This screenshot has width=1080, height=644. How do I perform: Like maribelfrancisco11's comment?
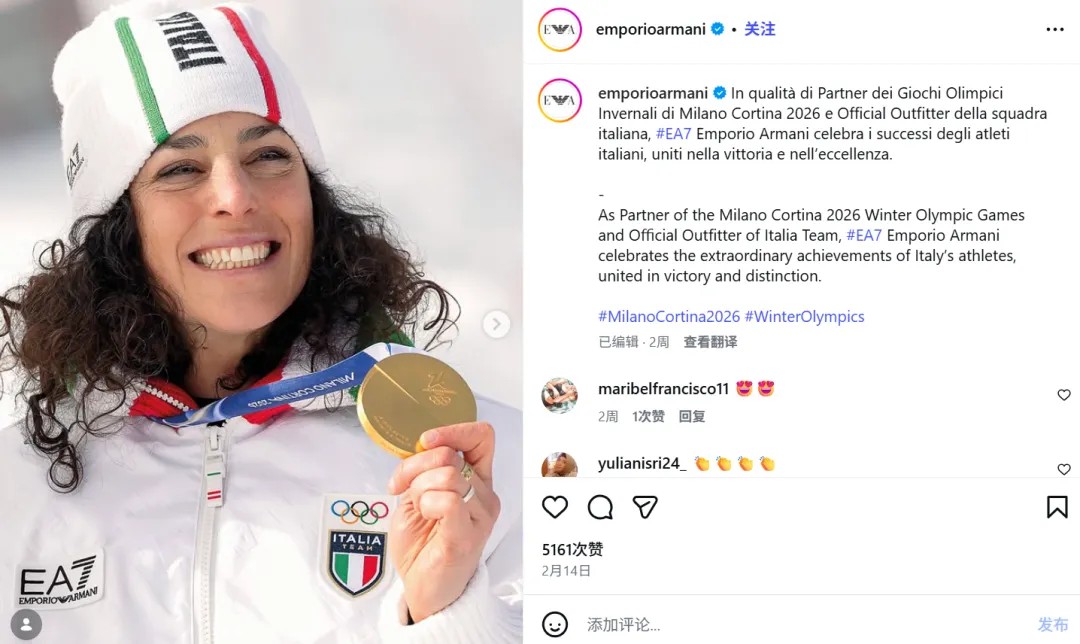1063,395
